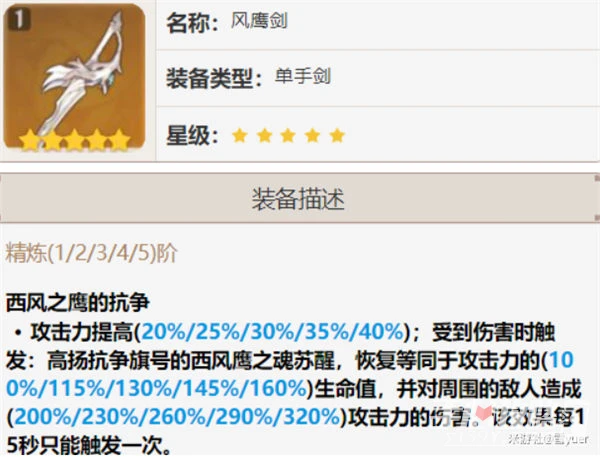Click the first star in 星级 row
Image resolution: width=600 pixels, height=457 pixels.
click(x=240, y=135)
